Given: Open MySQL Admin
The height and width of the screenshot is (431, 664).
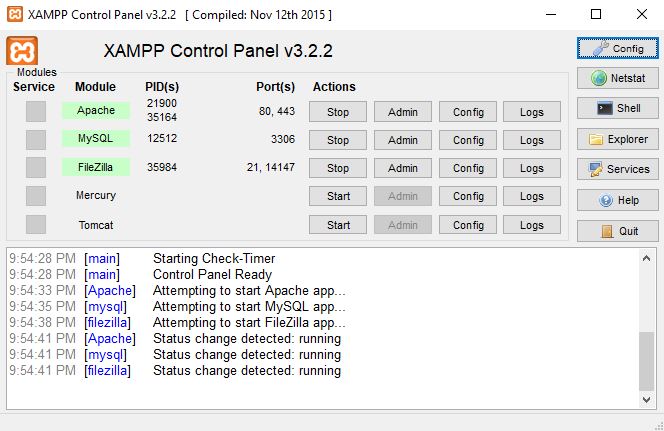Looking at the screenshot, I should (403, 140).
